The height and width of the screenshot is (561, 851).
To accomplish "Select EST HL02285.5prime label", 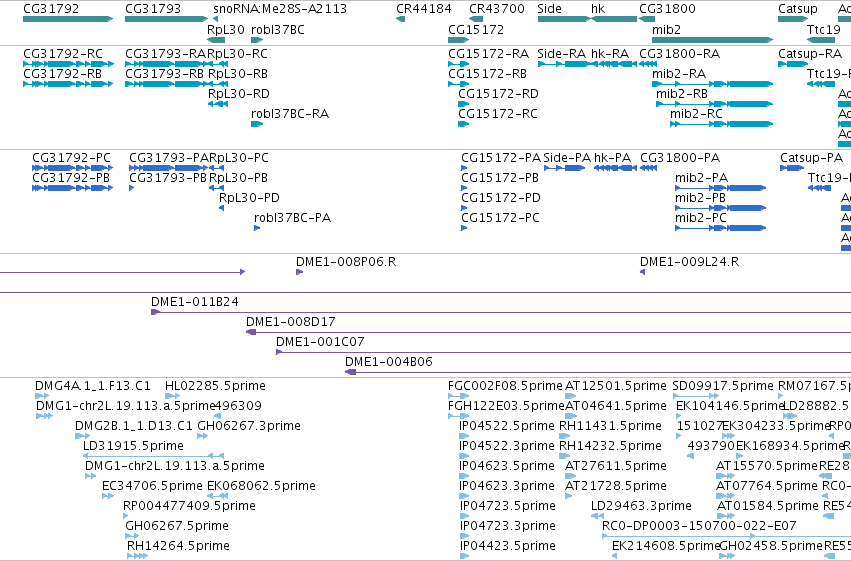I will click(215, 386).
